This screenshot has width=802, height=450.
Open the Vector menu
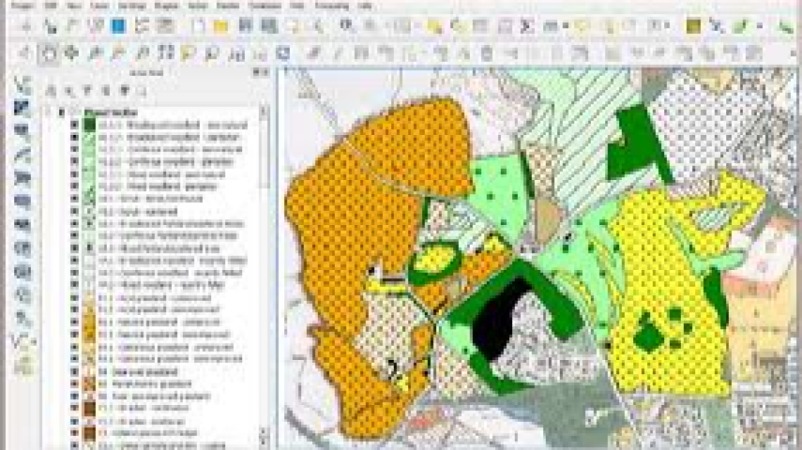click(x=198, y=6)
